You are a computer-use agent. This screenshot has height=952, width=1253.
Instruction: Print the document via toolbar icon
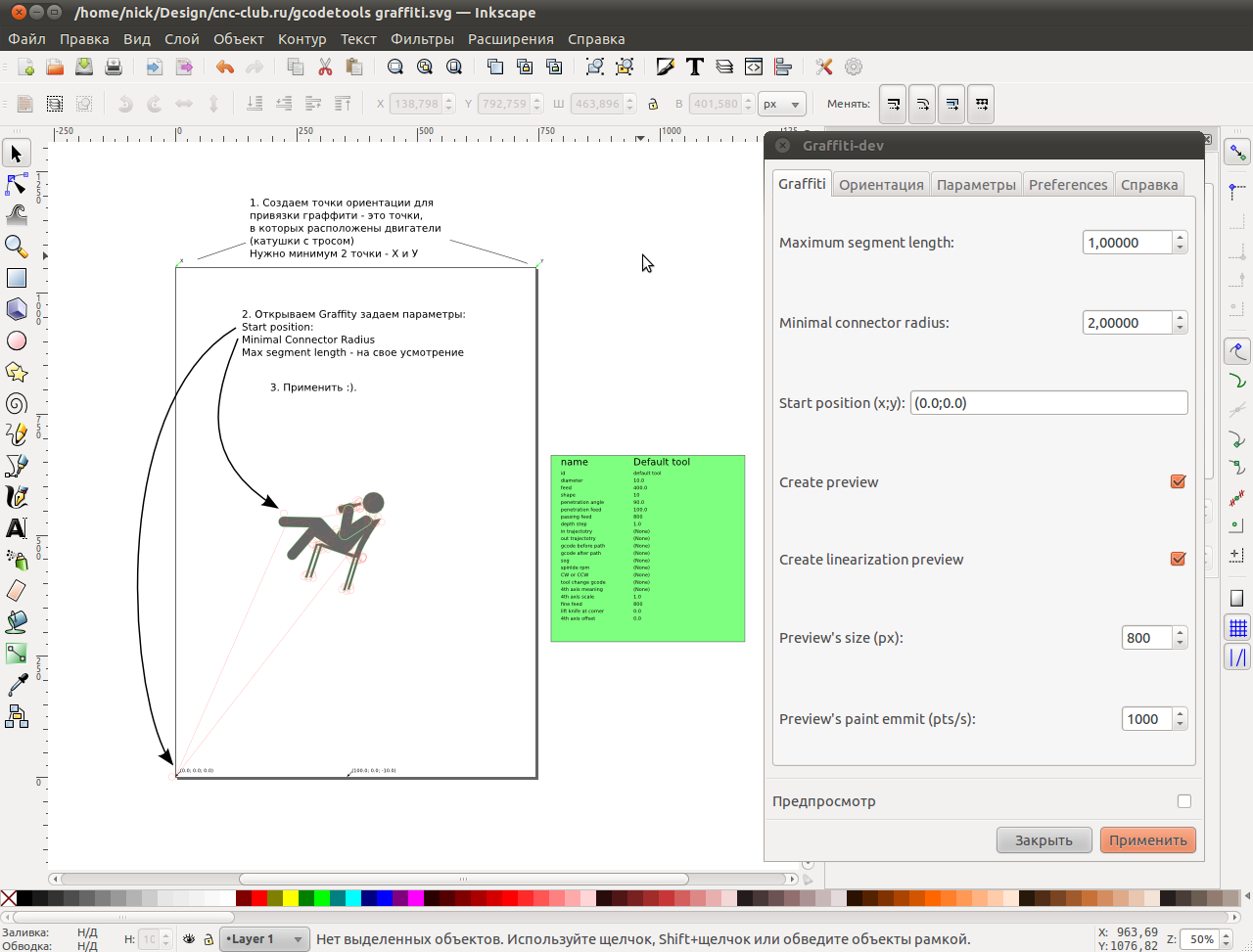(x=114, y=67)
